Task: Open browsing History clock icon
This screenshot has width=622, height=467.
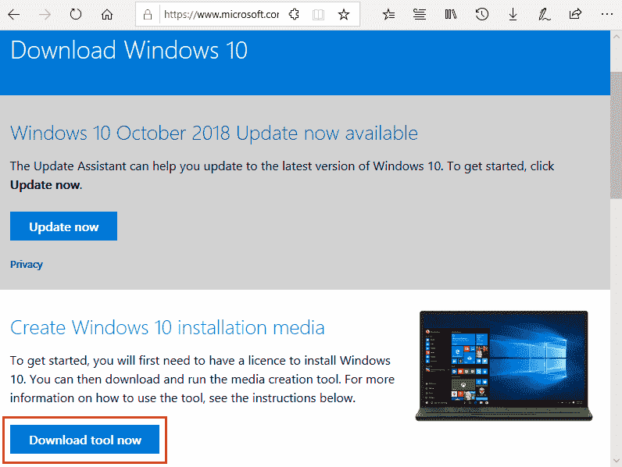Action: click(482, 15)
